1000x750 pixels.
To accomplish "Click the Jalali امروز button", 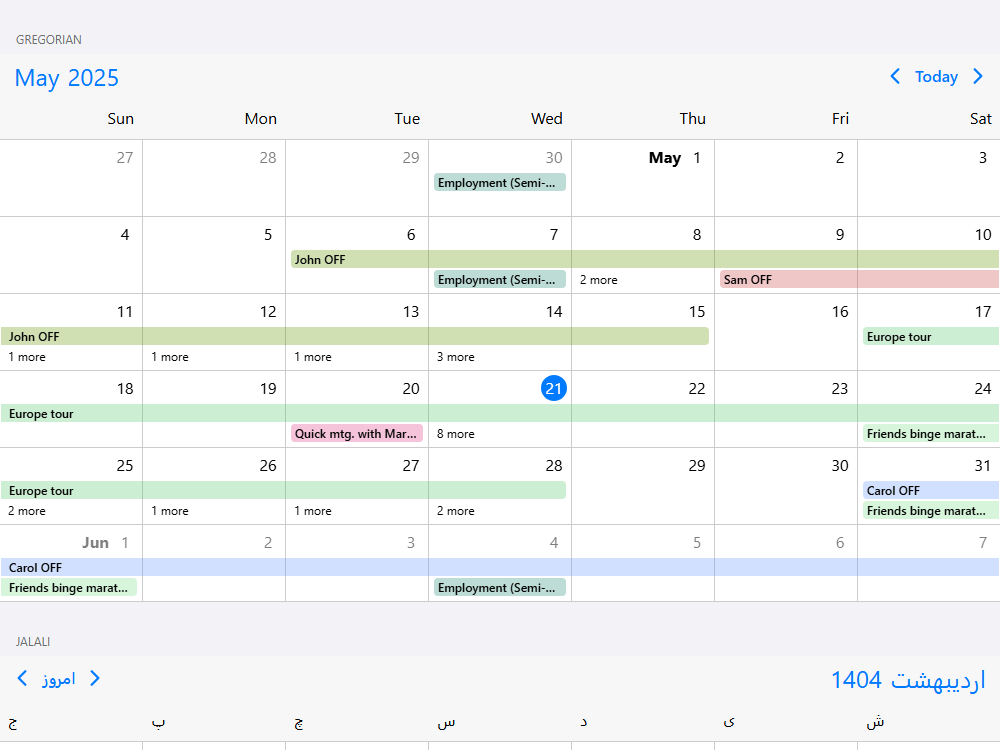I will click(x=59, y=679).
